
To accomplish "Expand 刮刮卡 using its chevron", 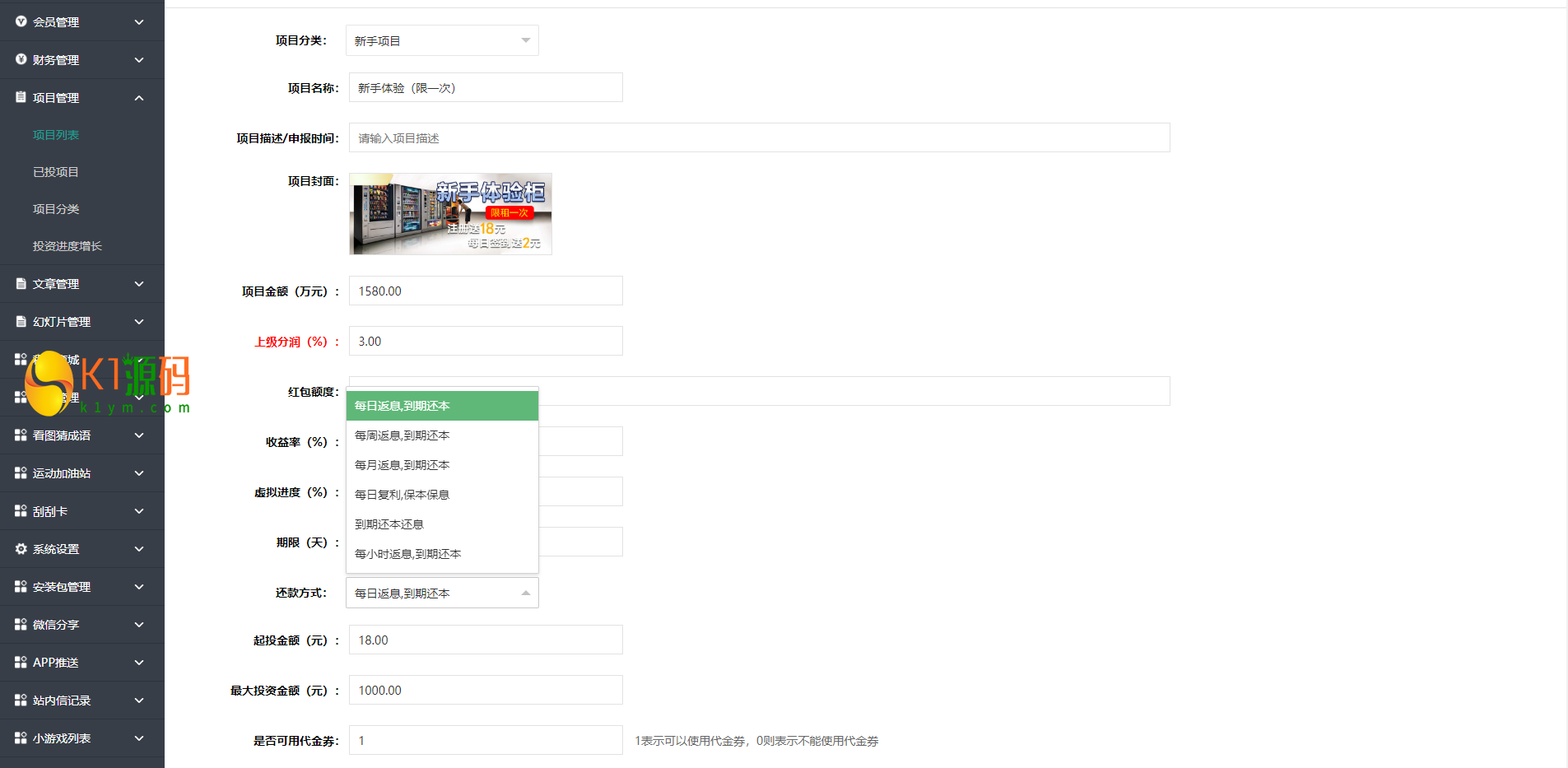I will (139, 511).
